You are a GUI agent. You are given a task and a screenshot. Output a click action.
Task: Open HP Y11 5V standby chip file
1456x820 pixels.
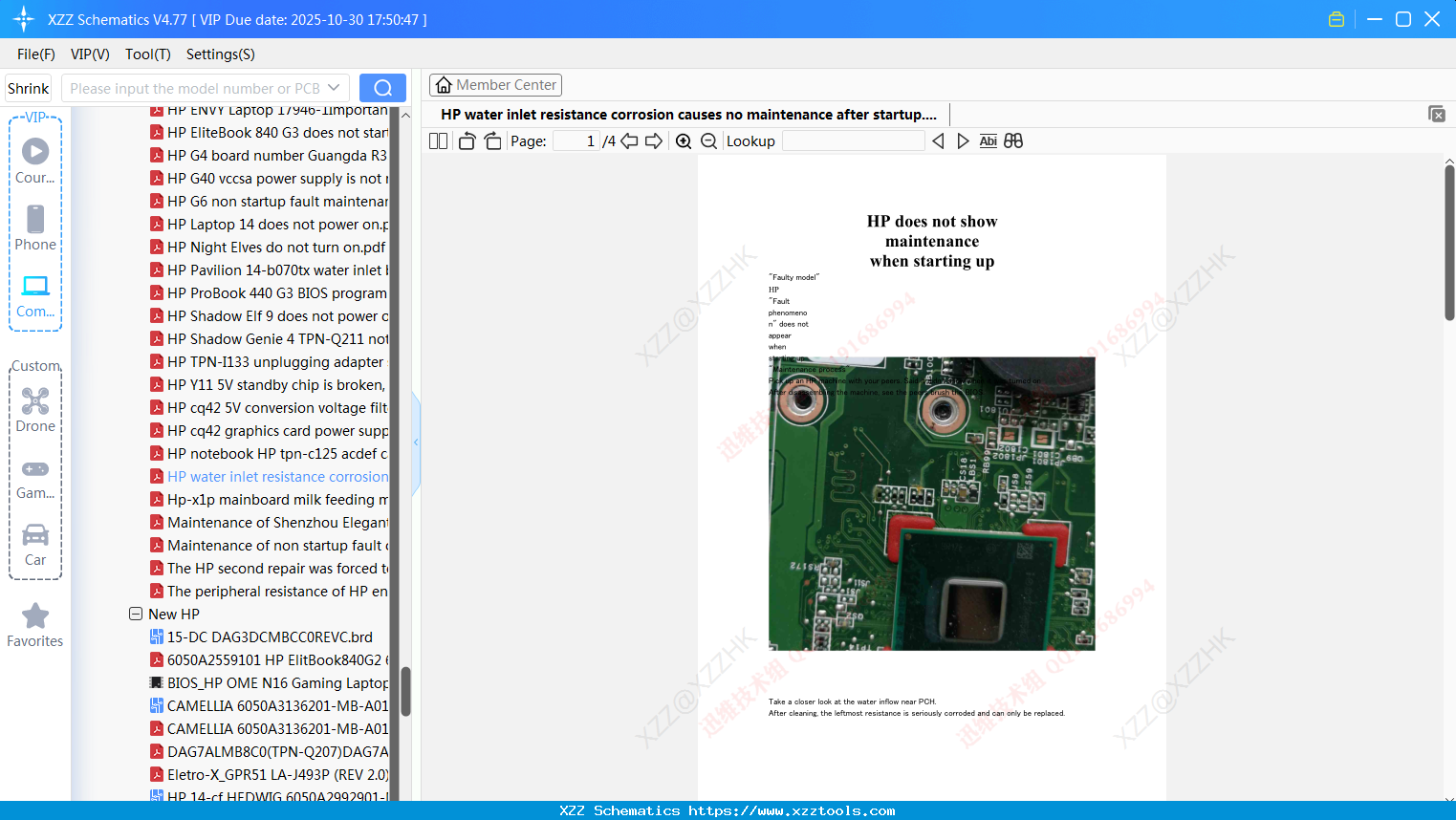point(268,385)
